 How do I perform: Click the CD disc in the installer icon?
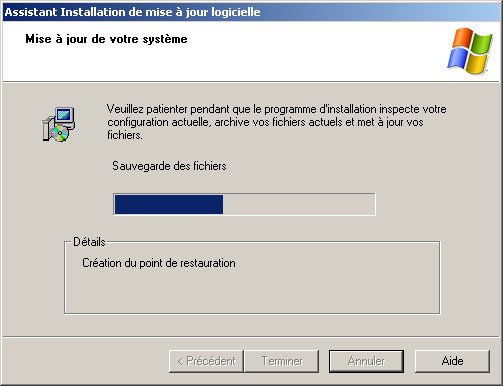coord(59,134)
